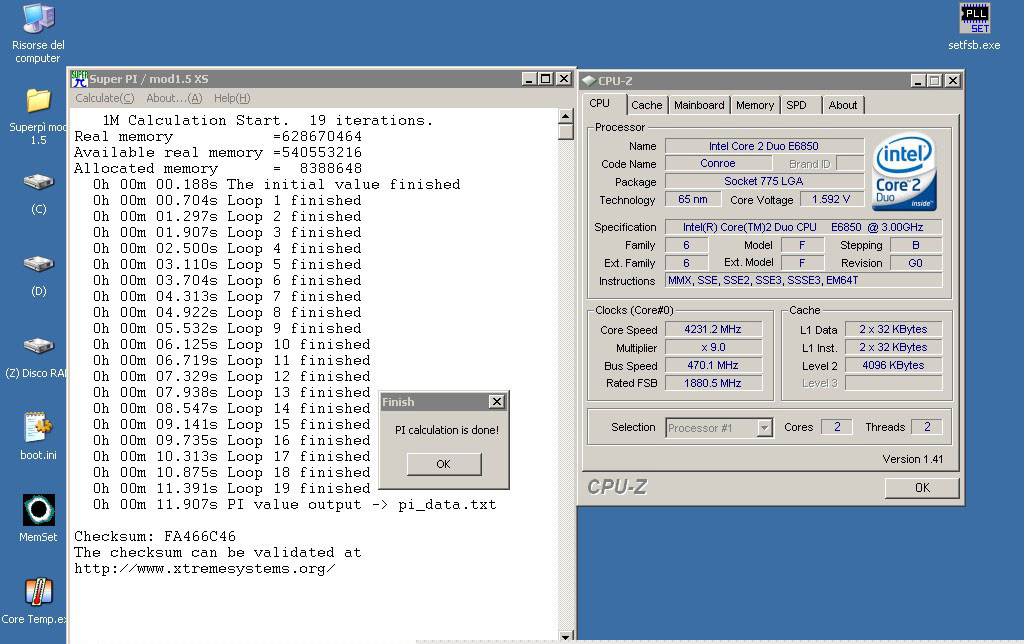Minimize the Super PI window
1024x644 pixels.
click(x=530, y=79)
